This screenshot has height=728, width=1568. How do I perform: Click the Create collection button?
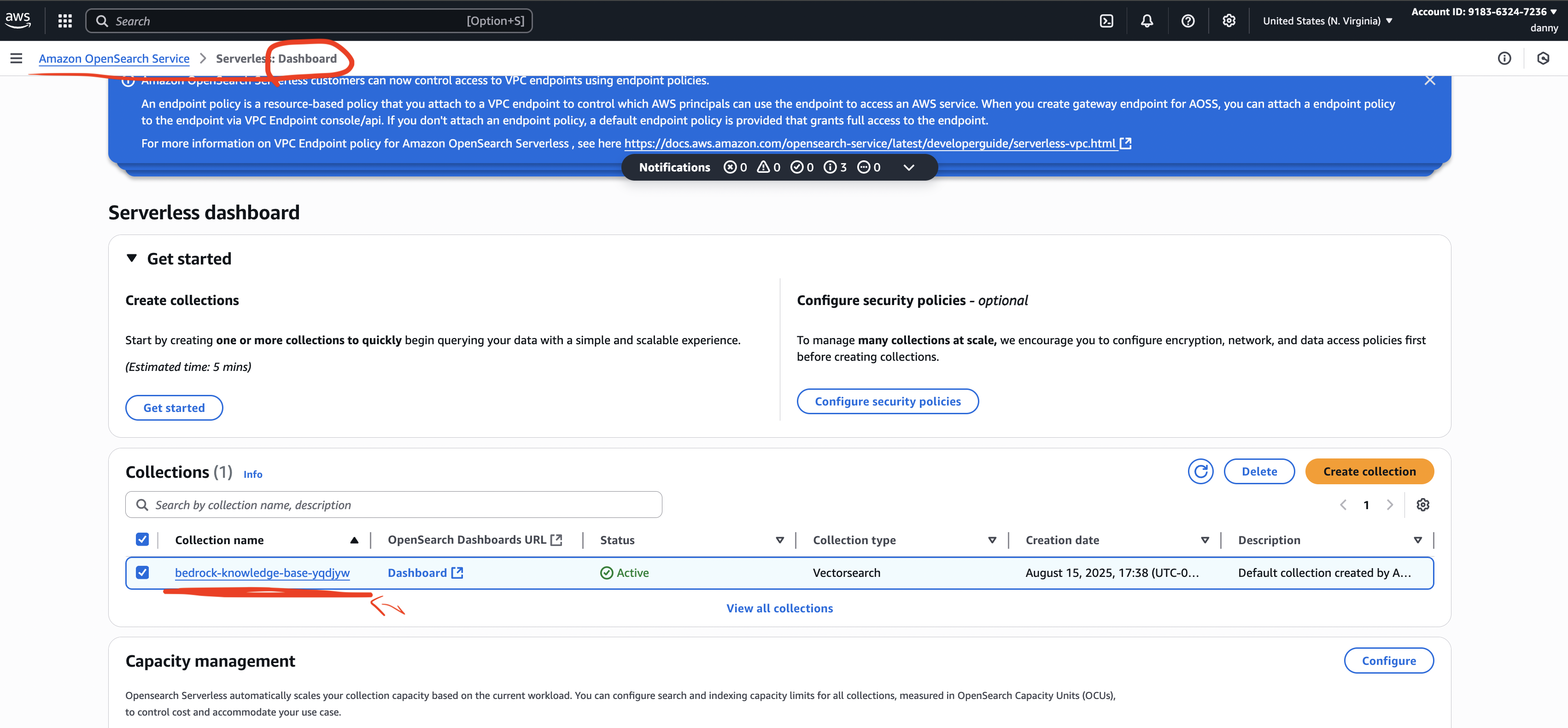[x=1369, y=472]
